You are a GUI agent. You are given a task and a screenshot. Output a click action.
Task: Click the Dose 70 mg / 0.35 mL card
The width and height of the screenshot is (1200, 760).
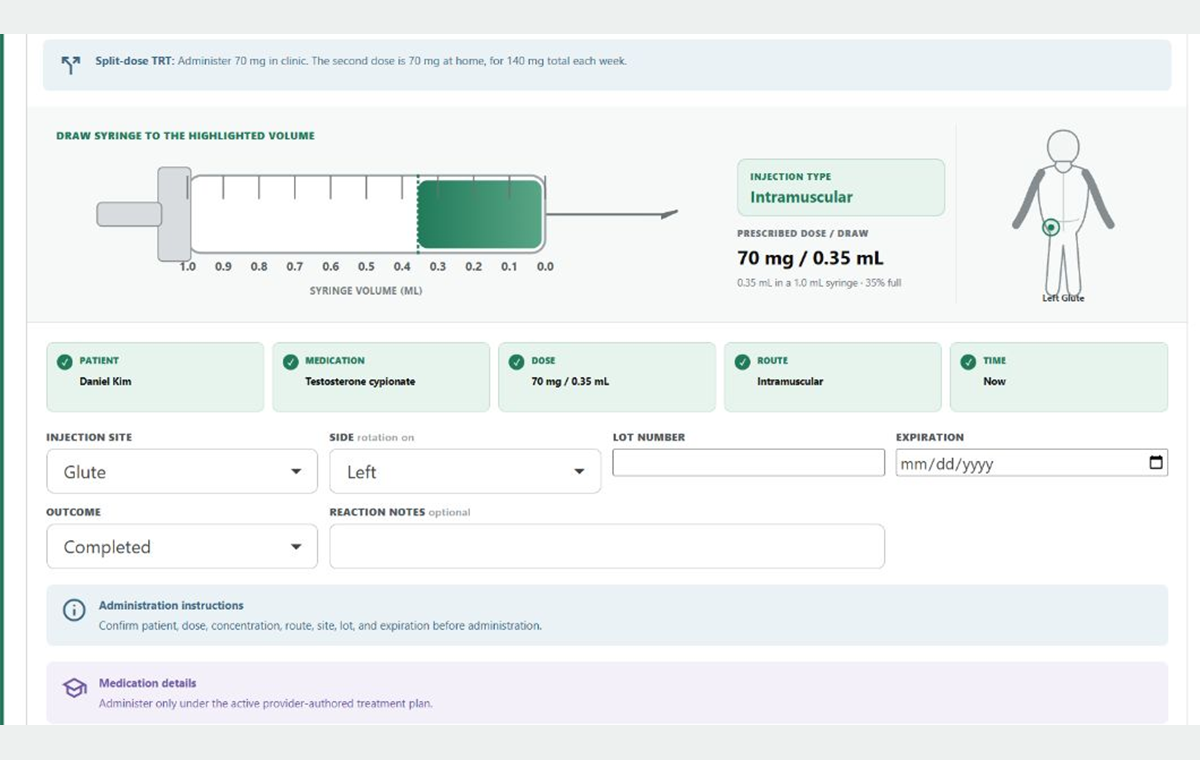pyautogui.click(x=607, y=377)
